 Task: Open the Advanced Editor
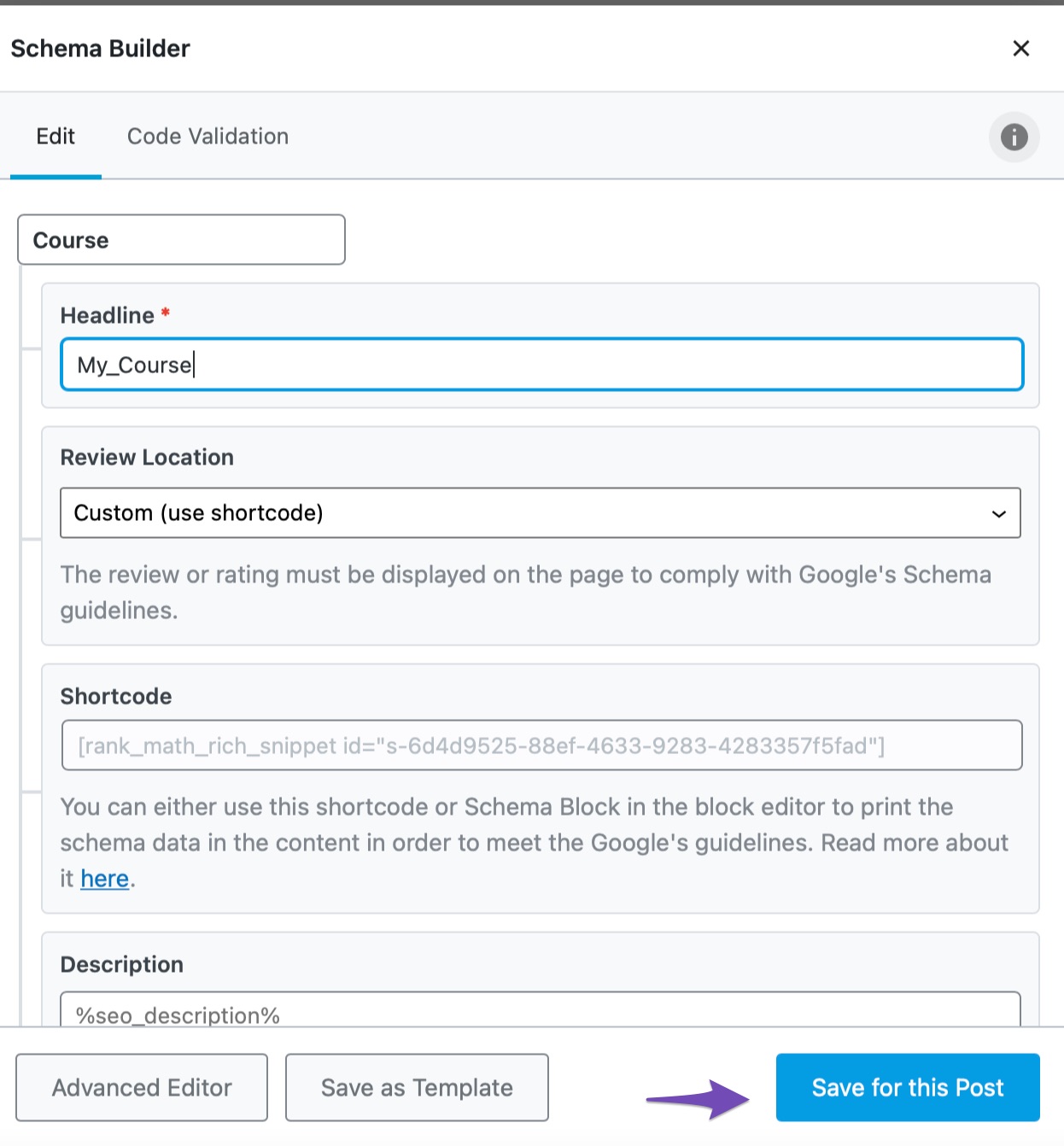coord(142,1087)
